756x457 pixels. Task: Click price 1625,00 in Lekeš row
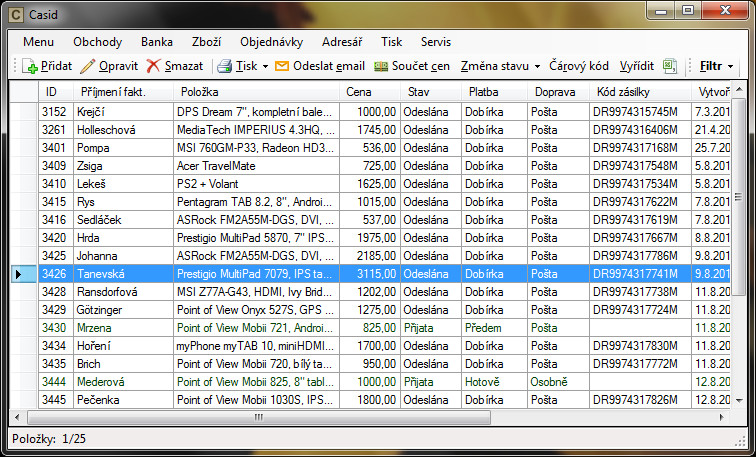pyautogui.click(x=370, y=184)
